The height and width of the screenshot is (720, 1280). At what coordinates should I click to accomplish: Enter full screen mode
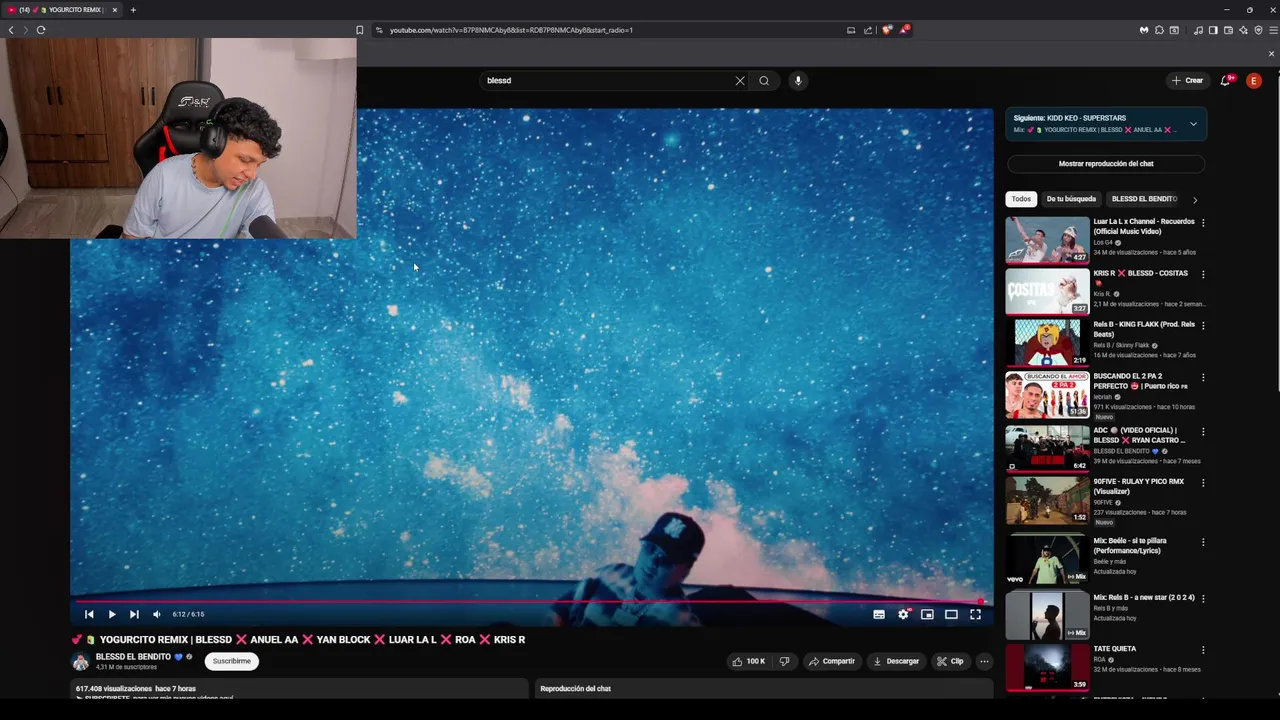click(x=975, y=614)
